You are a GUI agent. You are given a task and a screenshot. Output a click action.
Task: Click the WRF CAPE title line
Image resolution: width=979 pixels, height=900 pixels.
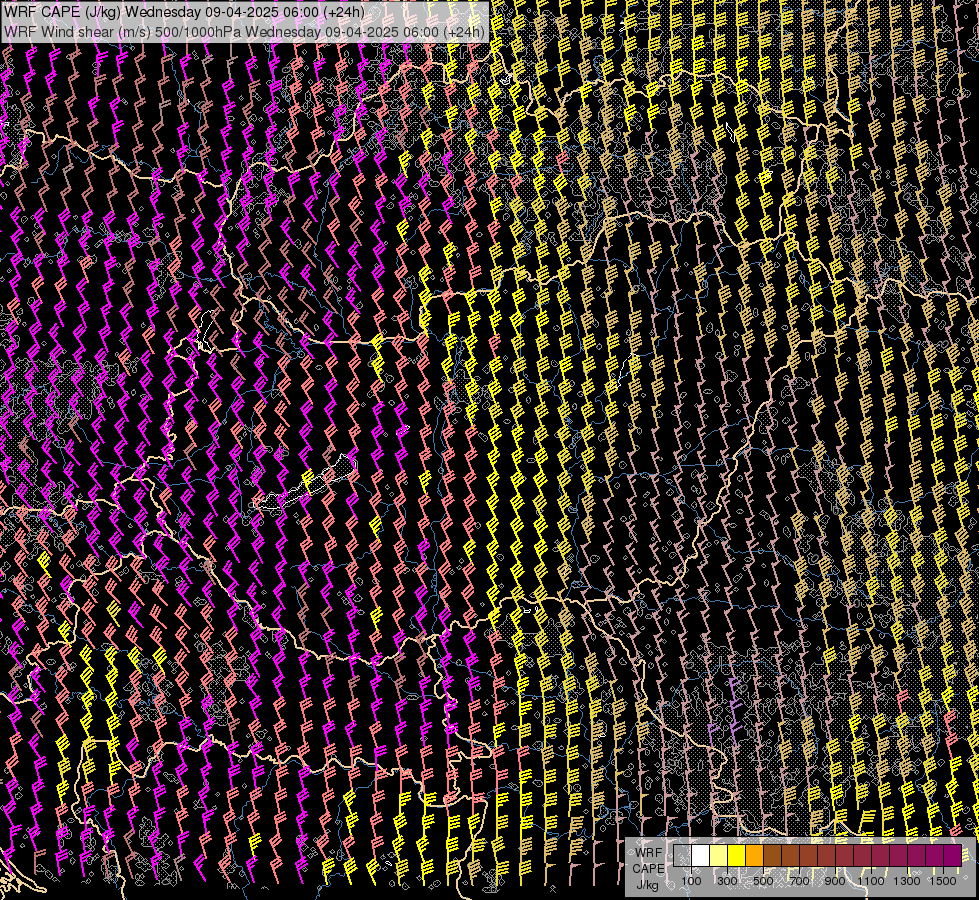pos(185,12)
